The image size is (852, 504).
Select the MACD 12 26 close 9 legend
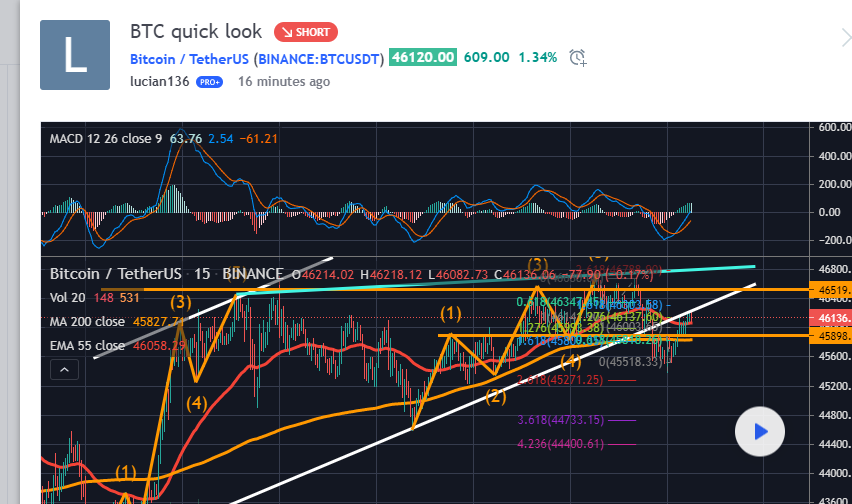click(x=106, y=138)
